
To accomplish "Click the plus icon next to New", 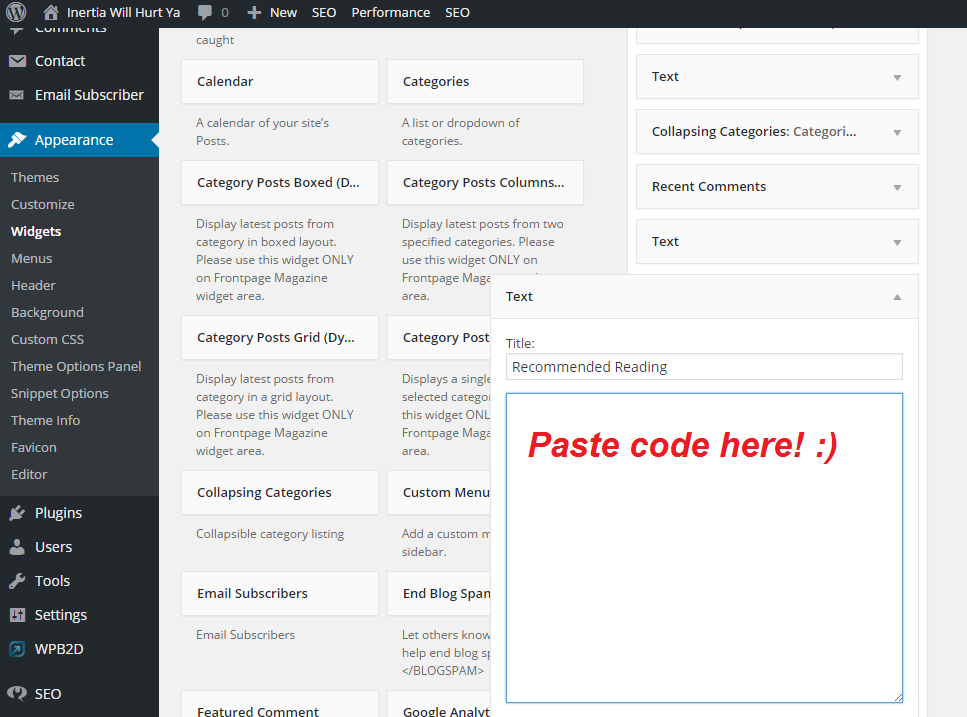I will [x=253, y=12].
